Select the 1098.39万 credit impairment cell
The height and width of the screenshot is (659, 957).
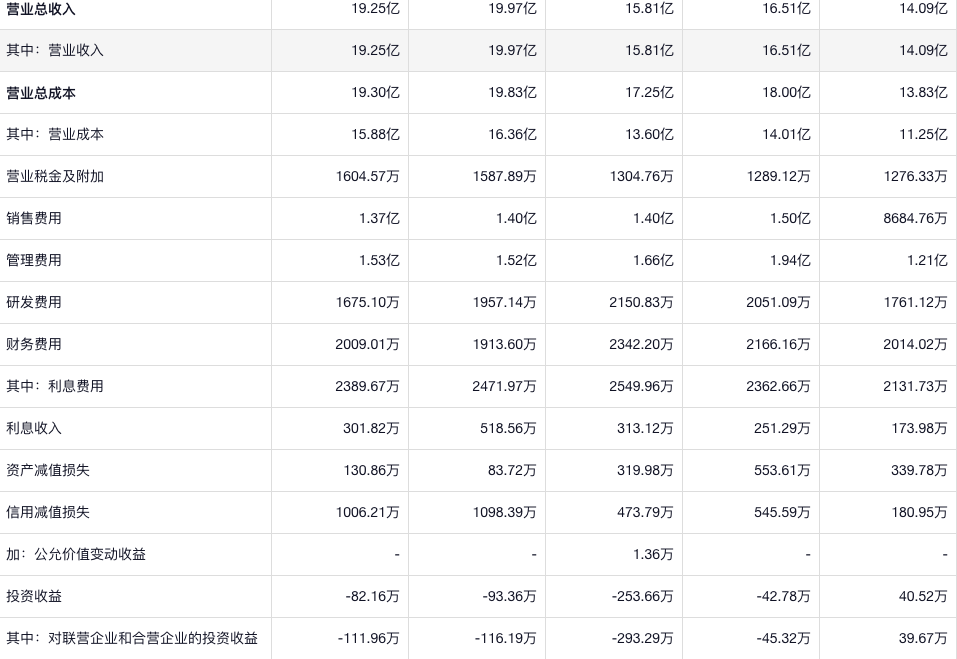tap(504, 512)
